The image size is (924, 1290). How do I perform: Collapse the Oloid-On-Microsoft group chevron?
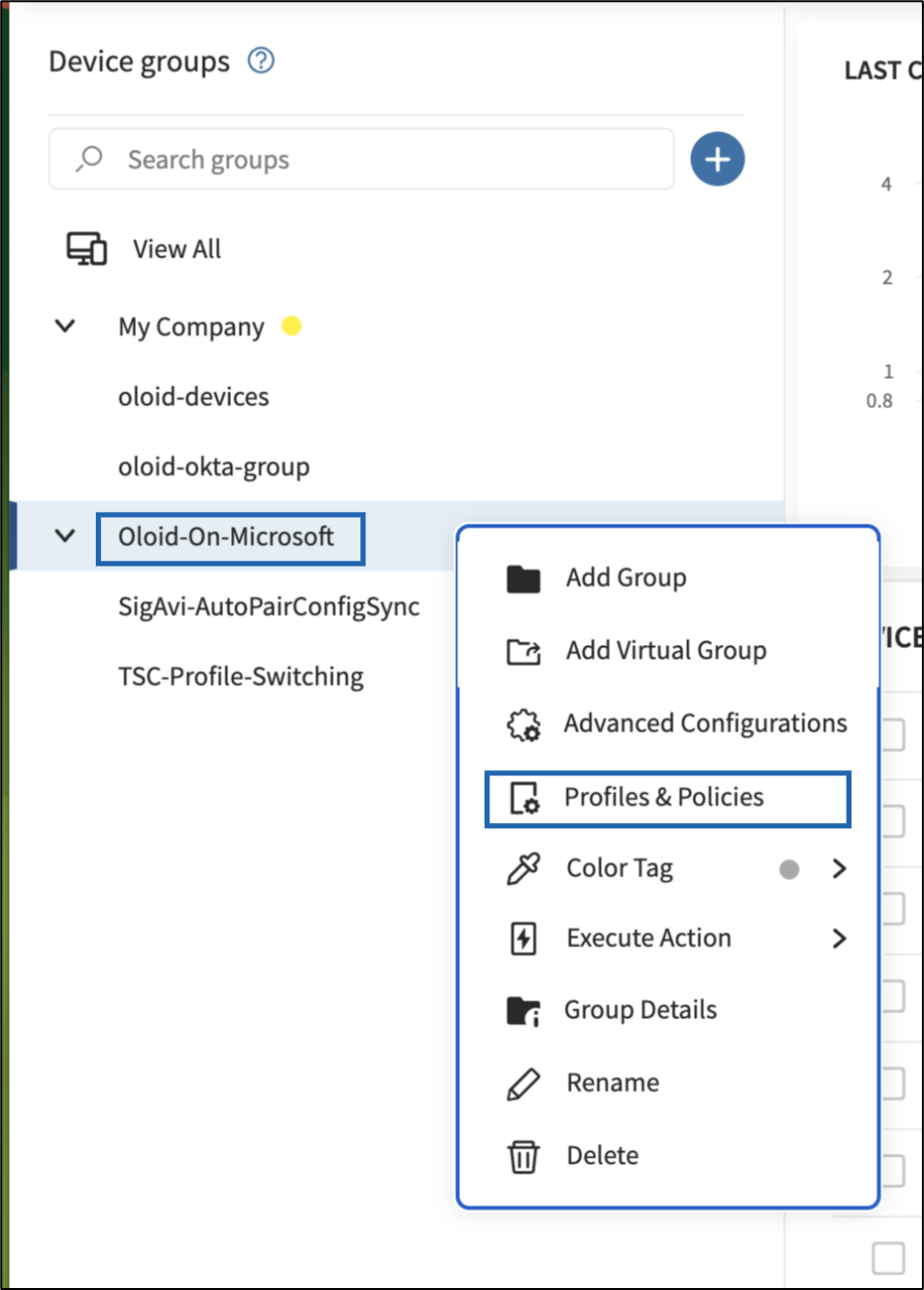pos(66,535)
